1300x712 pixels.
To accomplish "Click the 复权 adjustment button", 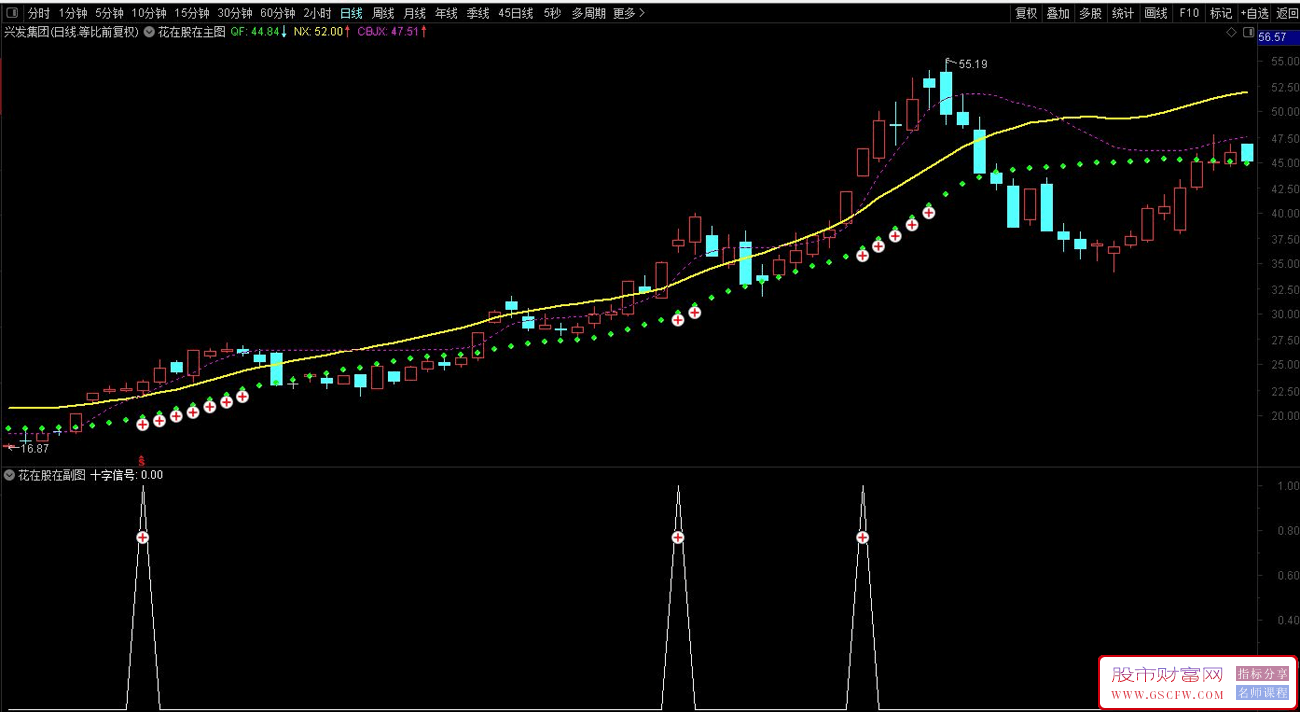I will [x=1026, y=13].
